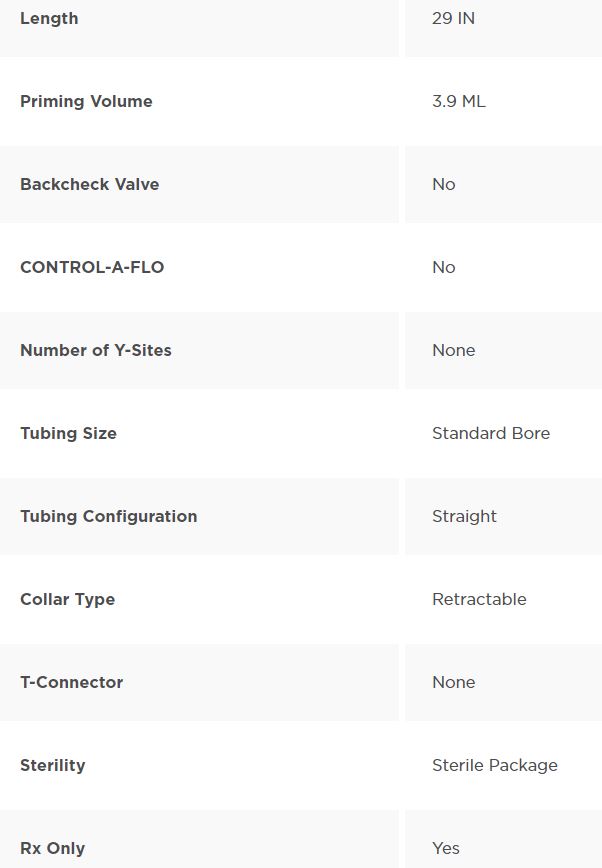Click the Sterile Package value

[x=495, y=766]
